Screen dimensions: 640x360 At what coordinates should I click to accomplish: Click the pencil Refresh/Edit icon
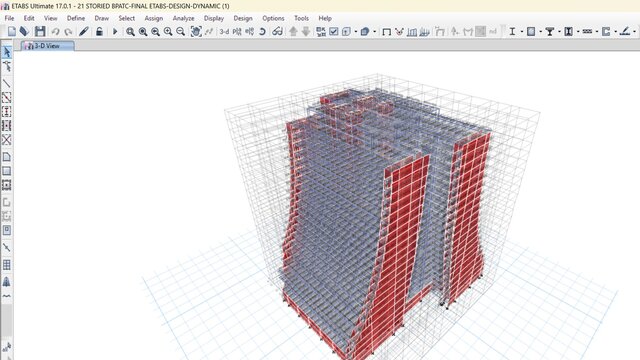pos(84,31)
